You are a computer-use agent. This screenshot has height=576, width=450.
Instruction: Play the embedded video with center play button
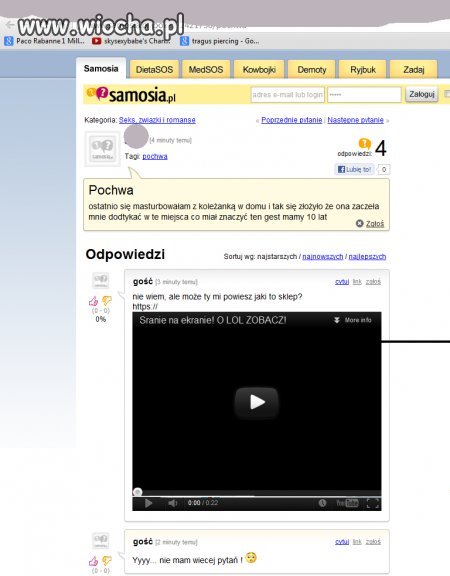point(256,402)
